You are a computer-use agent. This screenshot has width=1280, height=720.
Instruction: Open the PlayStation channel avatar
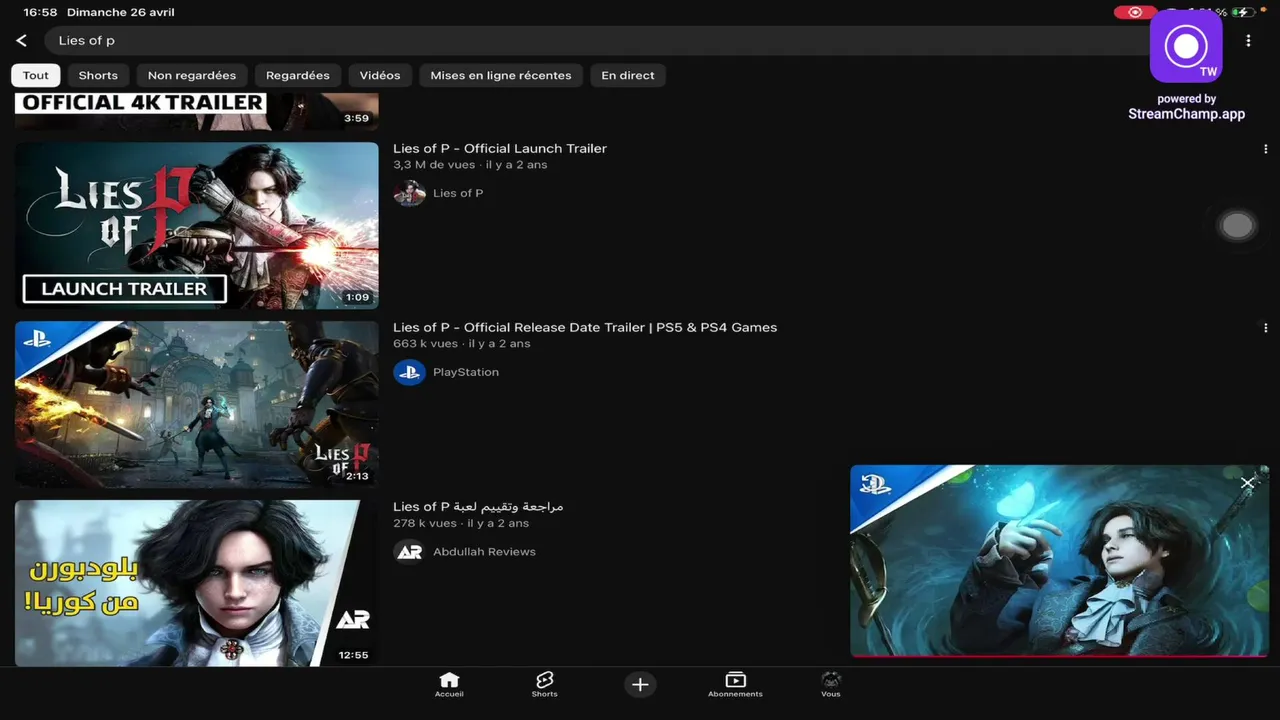409,372
